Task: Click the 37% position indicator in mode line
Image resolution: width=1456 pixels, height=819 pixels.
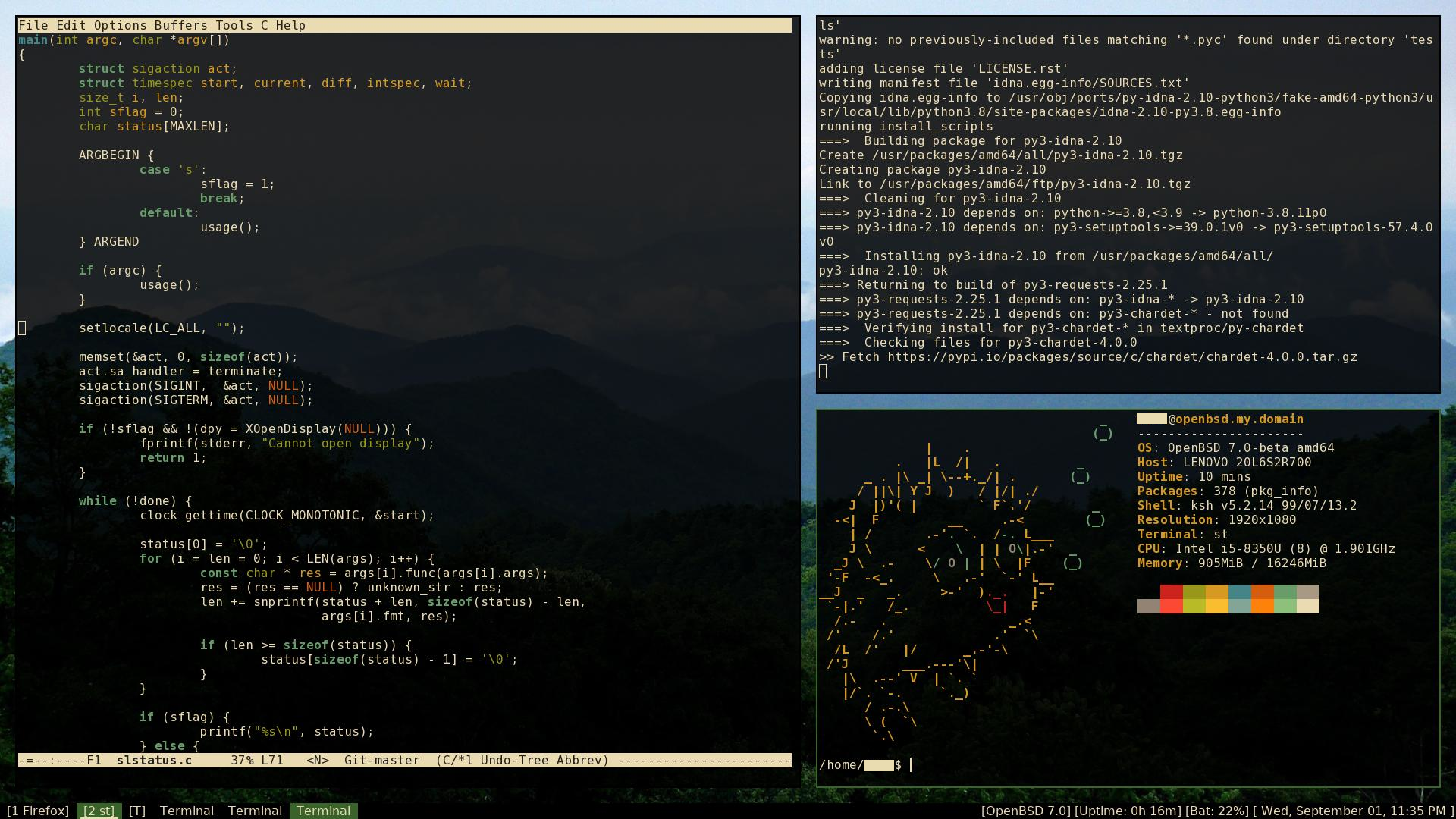Action: tap(242, 760)
